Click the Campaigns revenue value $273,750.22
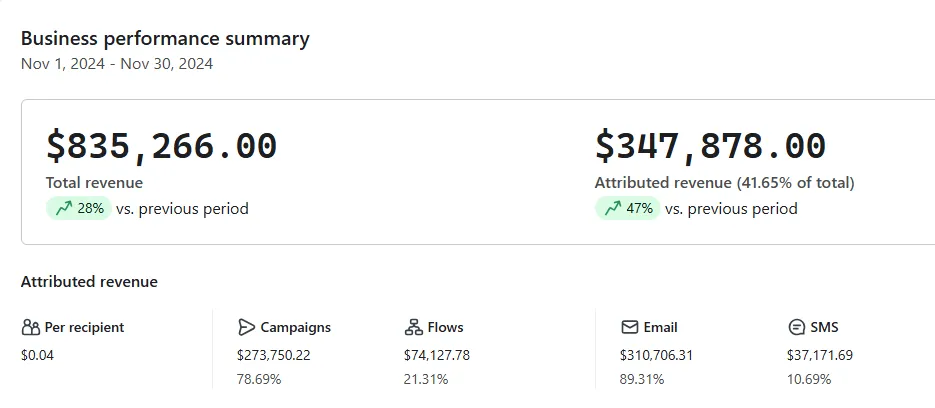The image size is (935, 408). coord(273,355)
